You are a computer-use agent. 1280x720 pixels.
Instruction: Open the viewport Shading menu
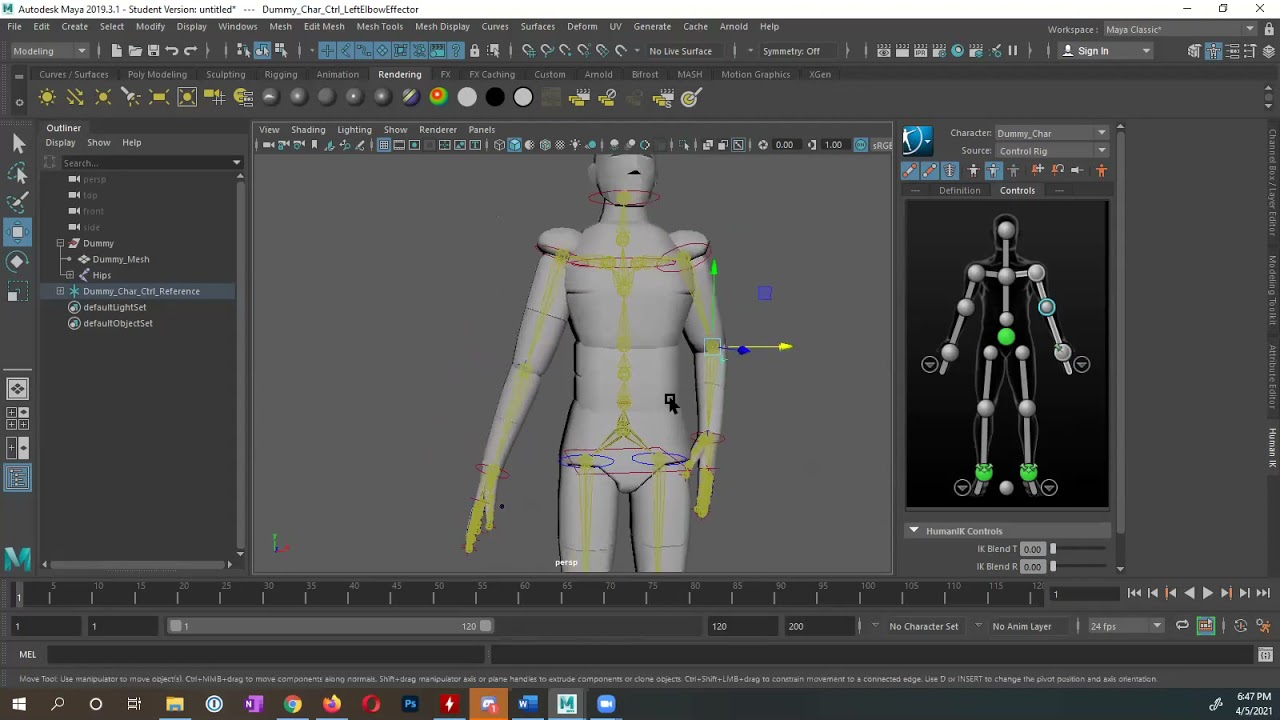click(x=308, y=129)
